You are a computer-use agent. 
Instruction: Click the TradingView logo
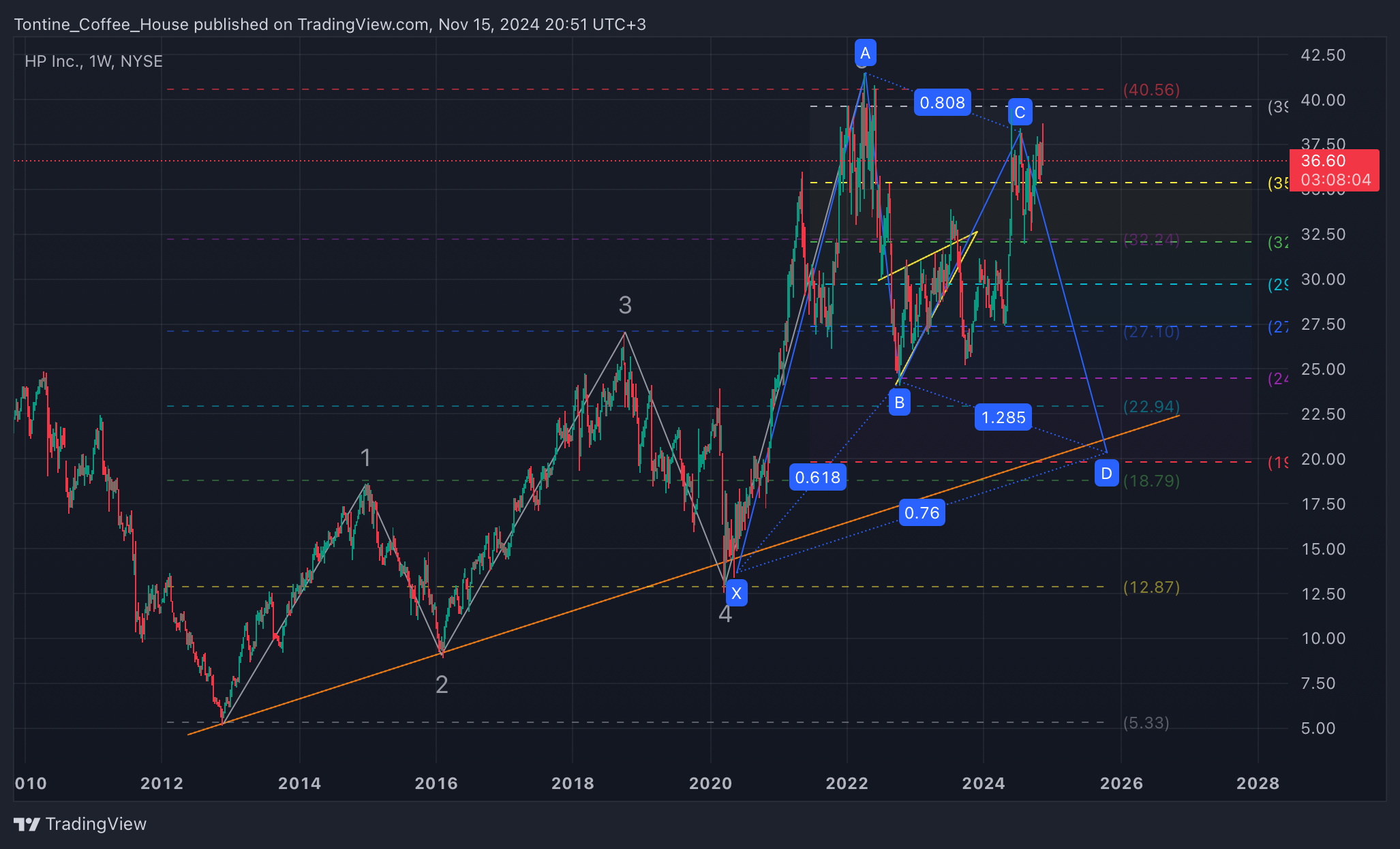80,824
